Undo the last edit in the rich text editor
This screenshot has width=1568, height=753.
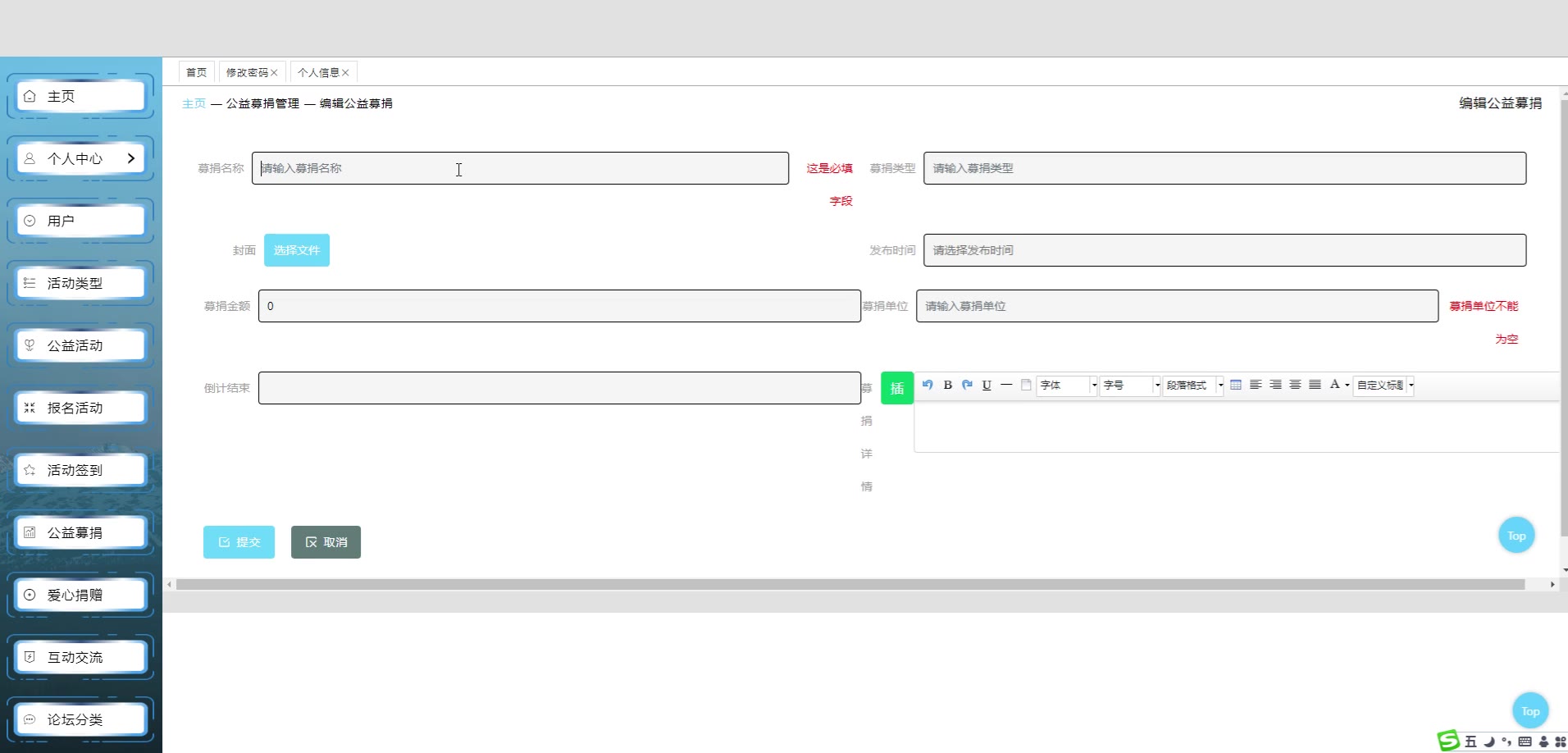tap(928, 385)
